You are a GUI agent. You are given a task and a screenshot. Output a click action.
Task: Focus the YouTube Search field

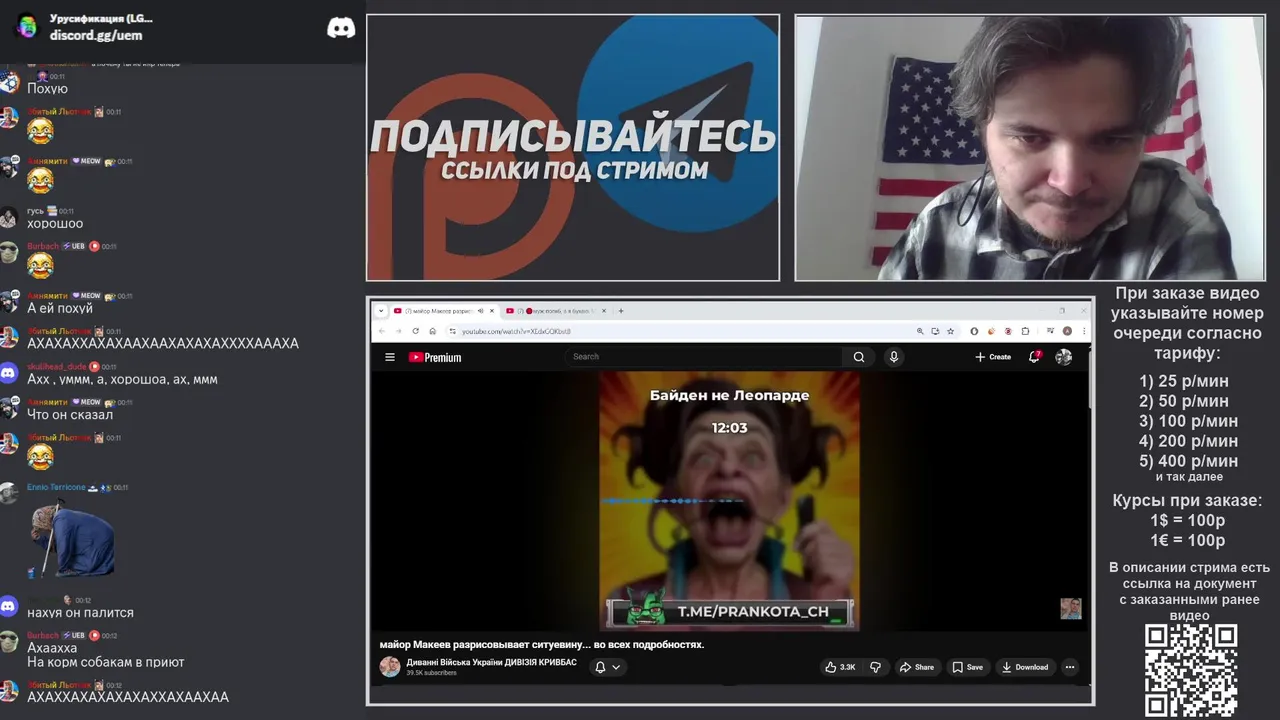pyautogui.click(x=705, y=357)
